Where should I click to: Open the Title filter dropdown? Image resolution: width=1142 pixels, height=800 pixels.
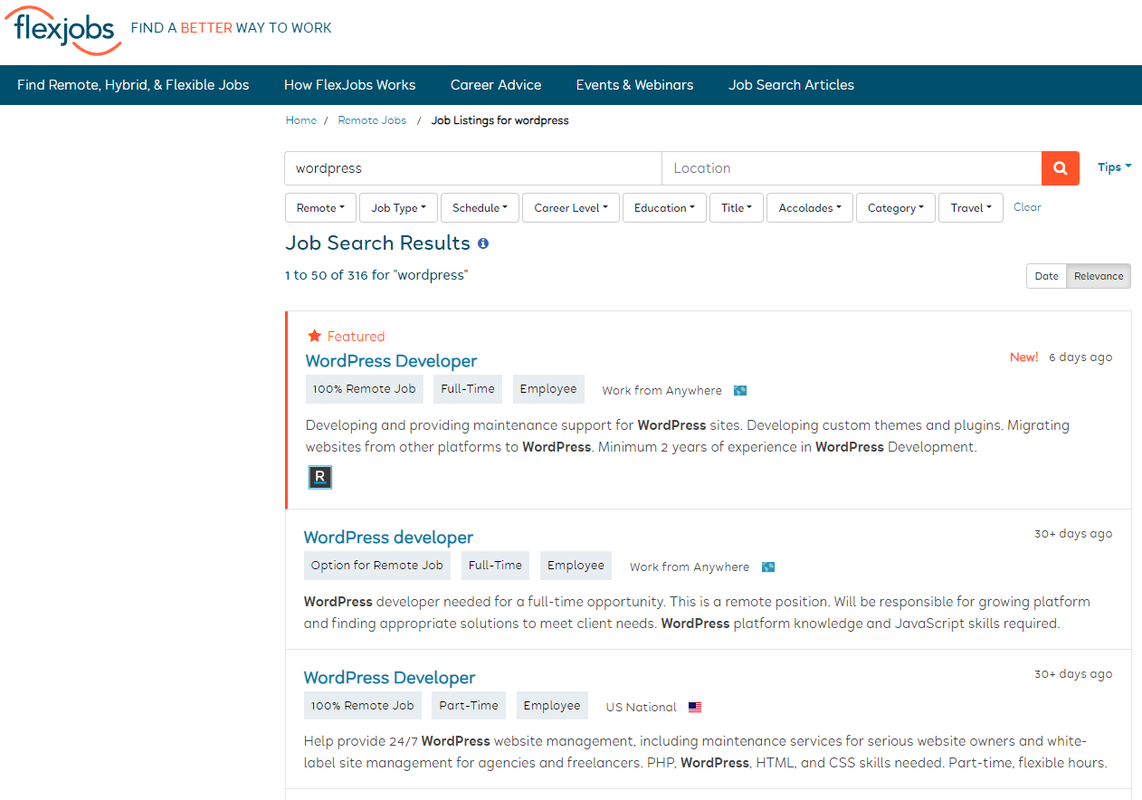(x=736, y=208)
